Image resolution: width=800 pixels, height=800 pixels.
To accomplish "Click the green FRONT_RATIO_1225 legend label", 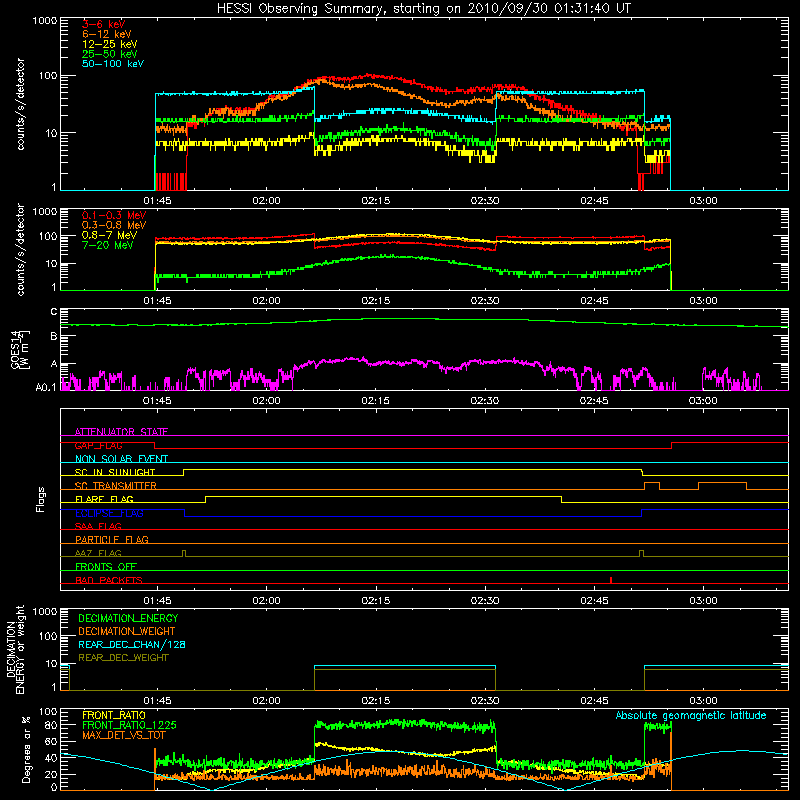I will pos(129,725).
